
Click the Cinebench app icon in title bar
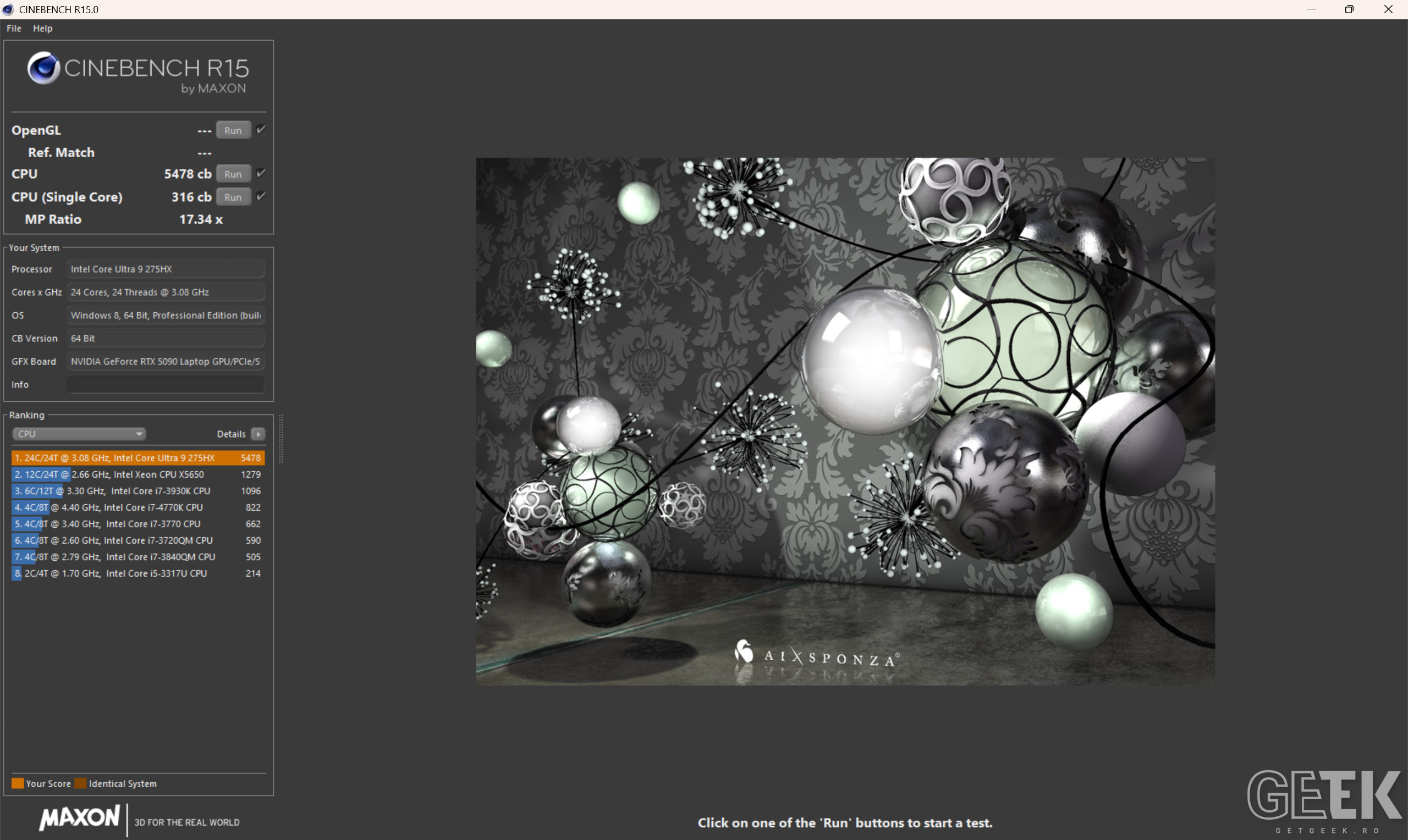click(x=7, y=9)
